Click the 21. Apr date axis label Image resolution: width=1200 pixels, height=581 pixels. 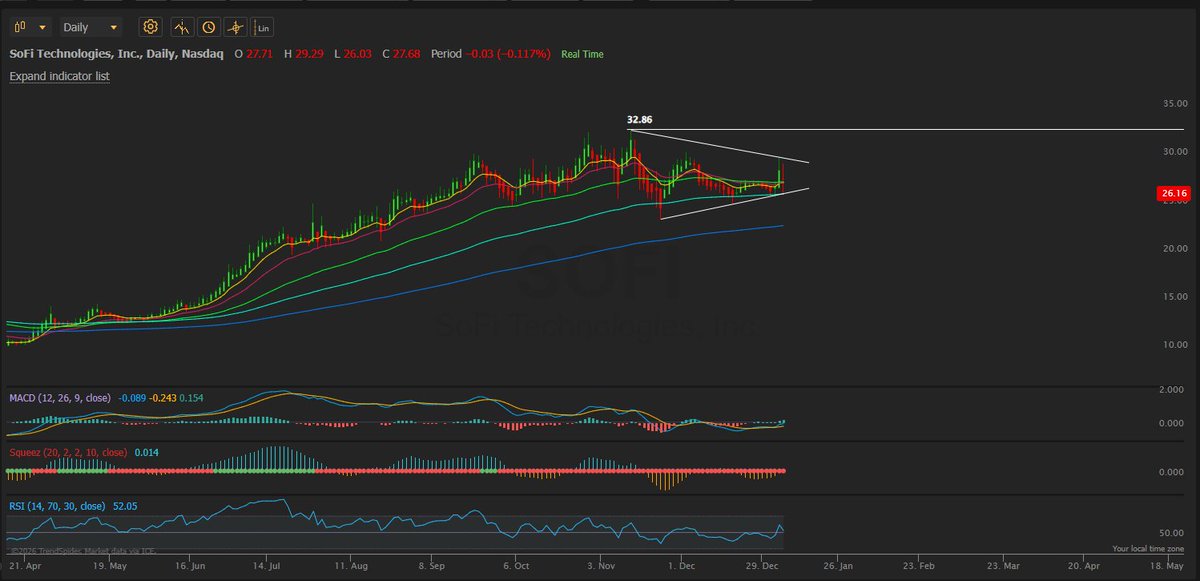point(23,565)
